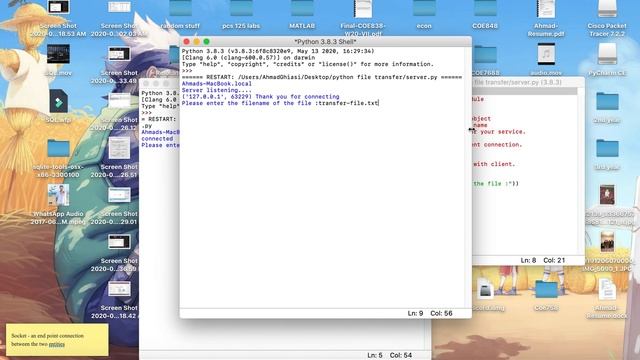The image size is (640, 360).
Task: Click the 'Ahmads-MacBook.local' line in front shell
Action: tap(217, 84)
